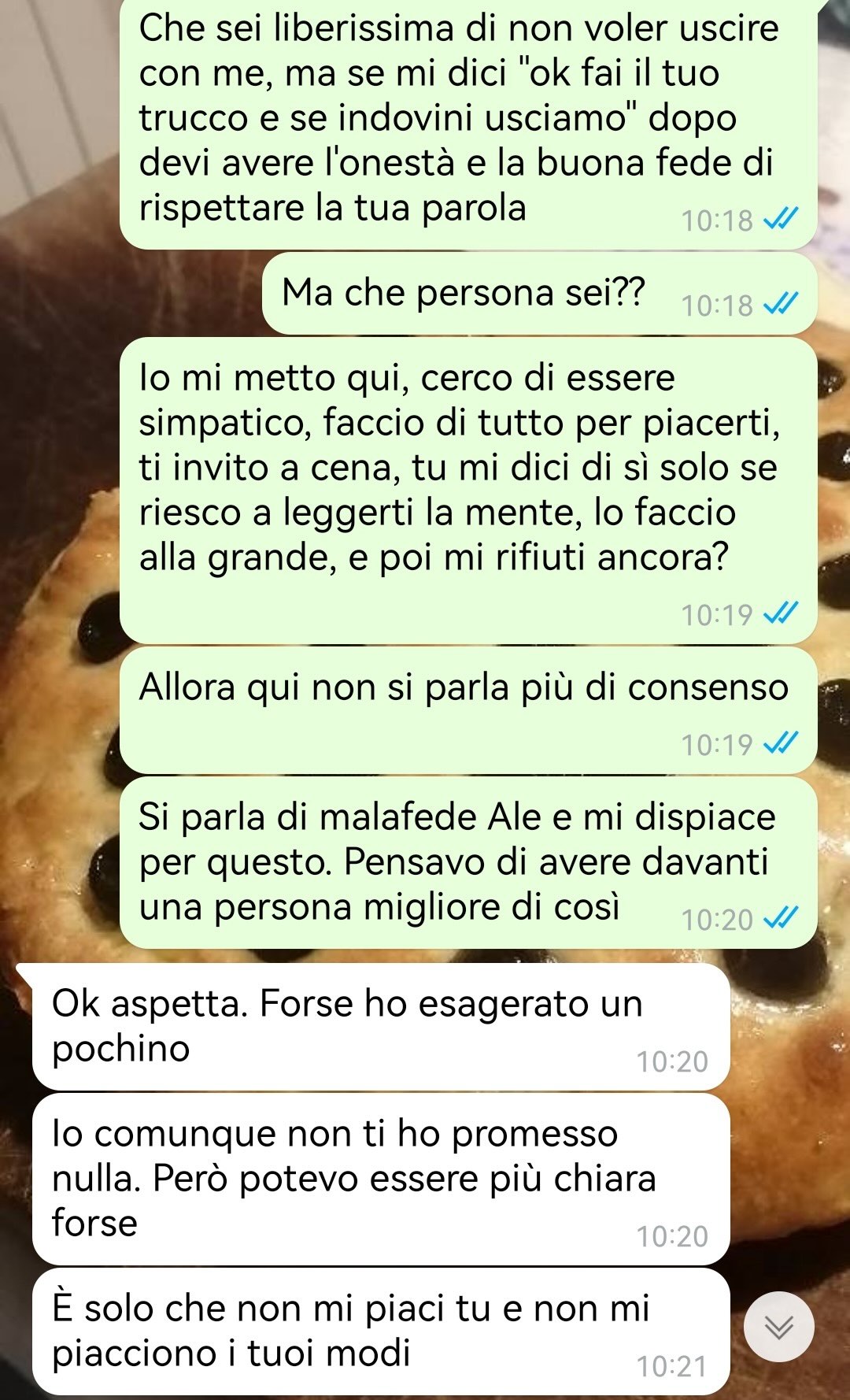Select the message 'Ma che persona sei??'
850x1400 pixels.
pyautogui.click(x=539, y=294)
